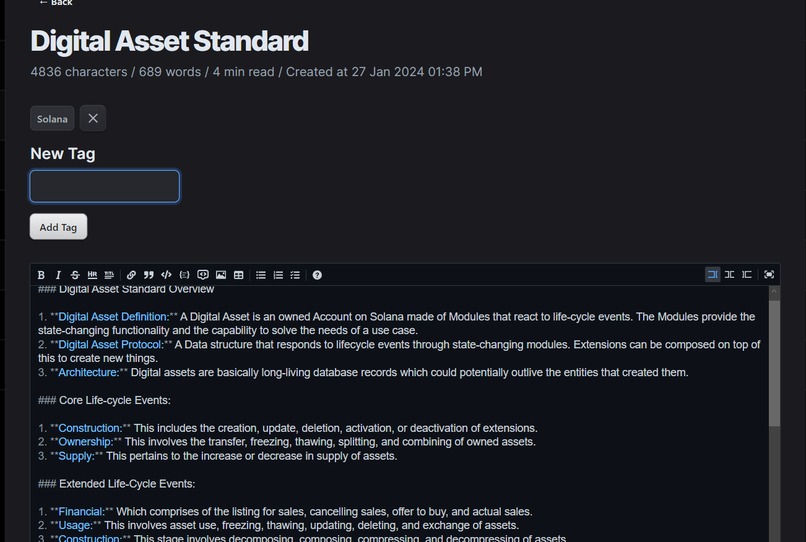
Task: Focus the New Tag input field
Action: tap(105, 186)
